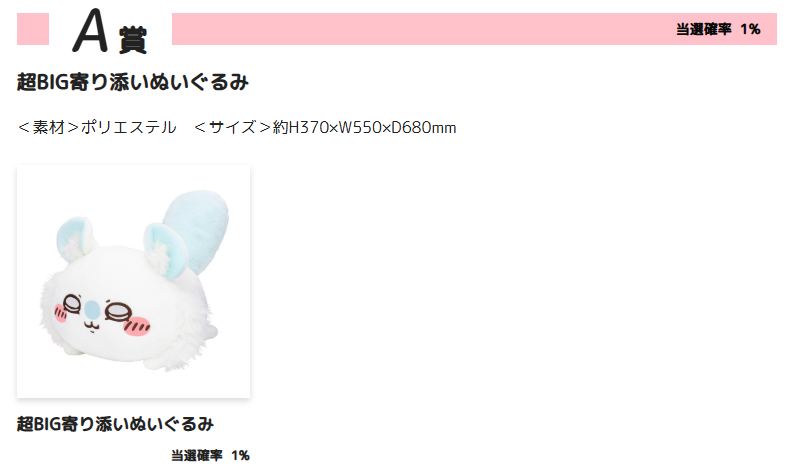Open the 超BIG寄り添いぬいぐるみ caption link below image

pos(116,424)
